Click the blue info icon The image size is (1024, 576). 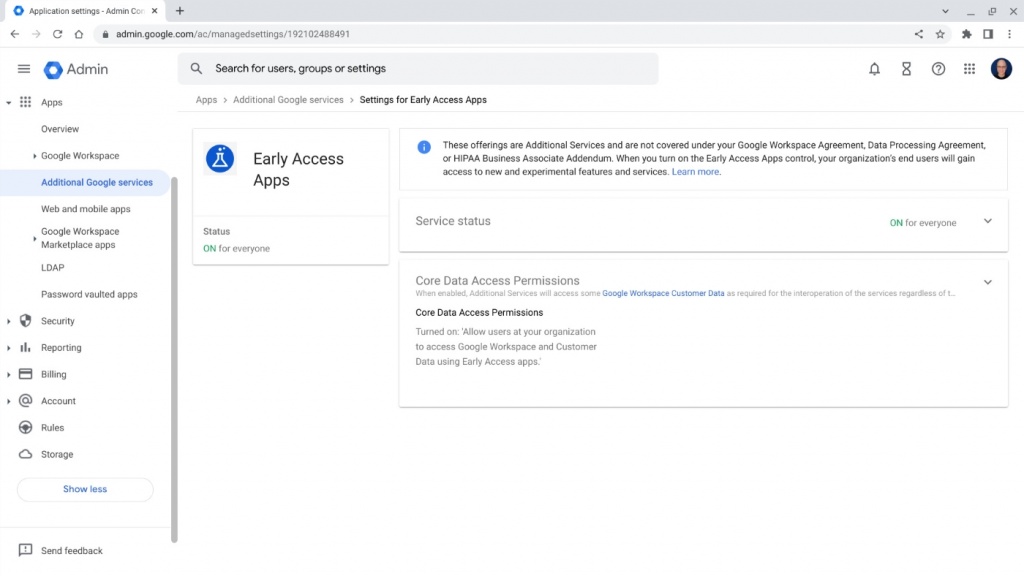pyautogui.click(x=424, y=147)
